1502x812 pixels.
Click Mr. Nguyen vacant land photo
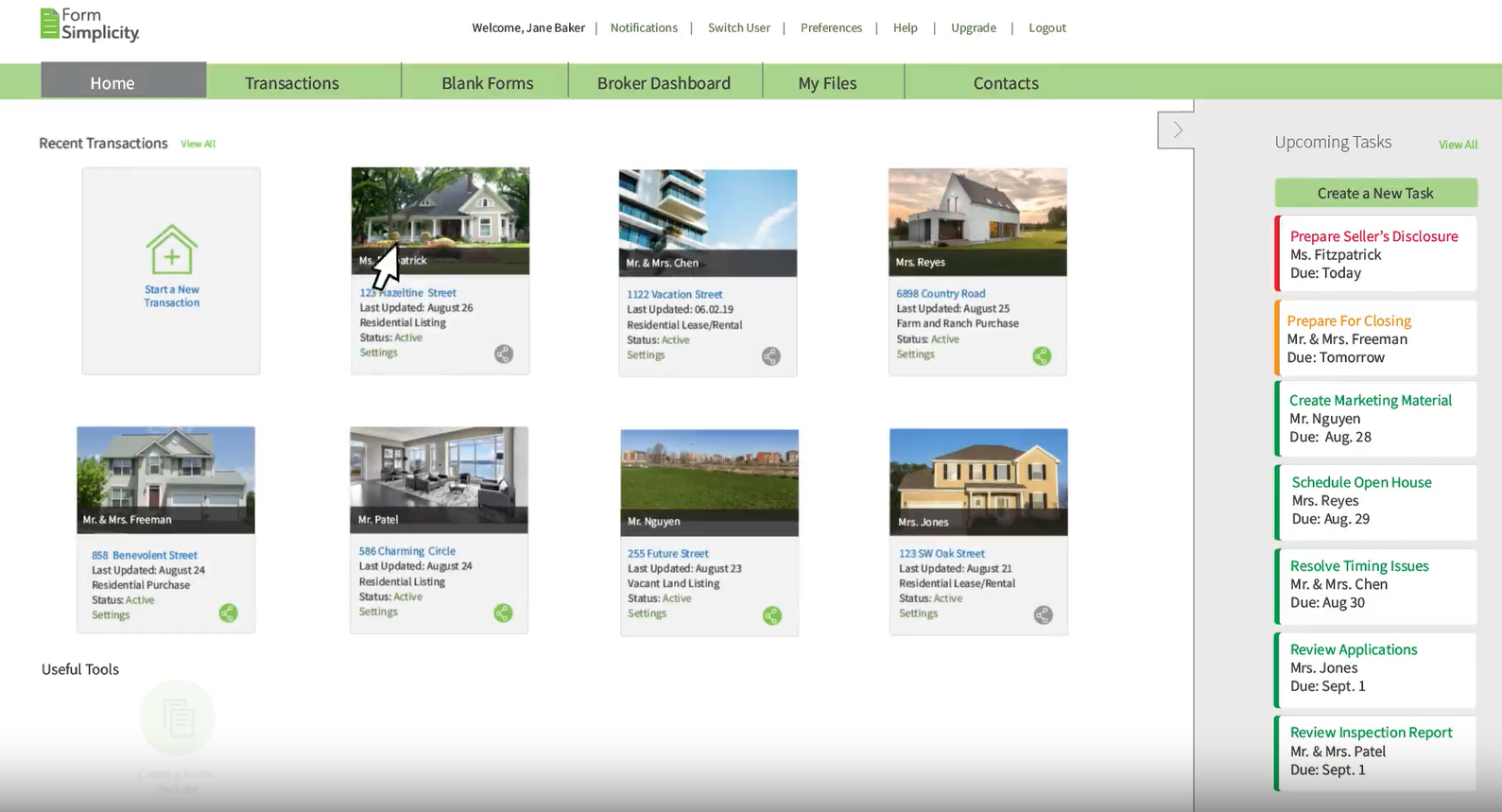click(x=709, y=483)
